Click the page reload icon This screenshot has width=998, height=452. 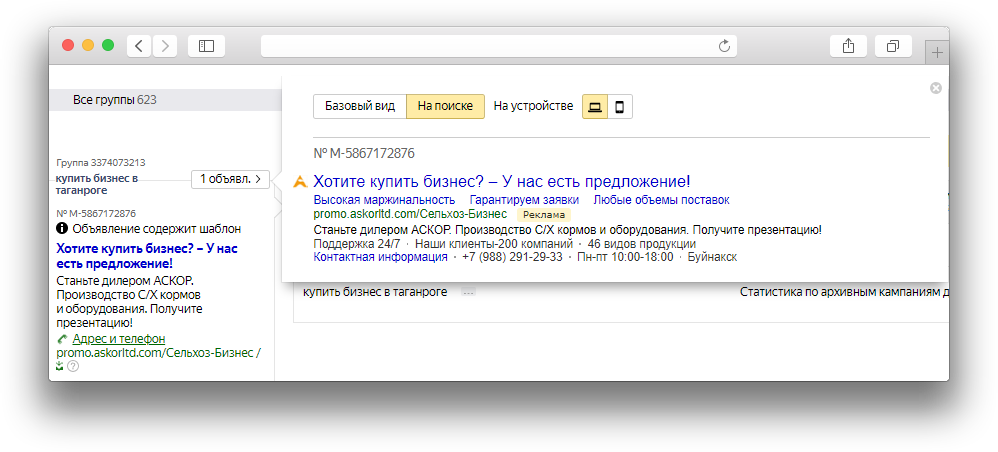click(x=725, y=46)
